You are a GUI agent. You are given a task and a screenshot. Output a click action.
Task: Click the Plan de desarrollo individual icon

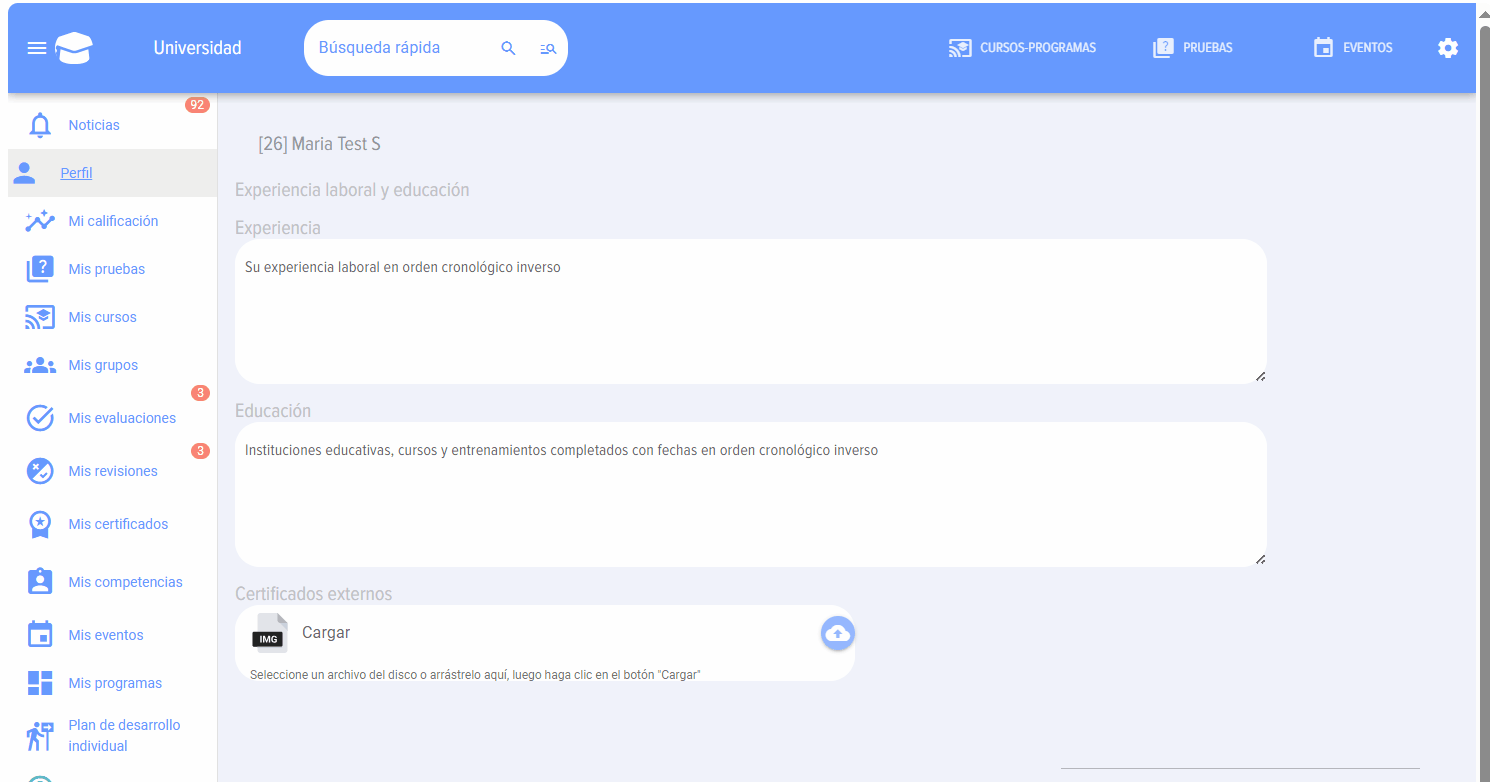(x=40, y=735)
